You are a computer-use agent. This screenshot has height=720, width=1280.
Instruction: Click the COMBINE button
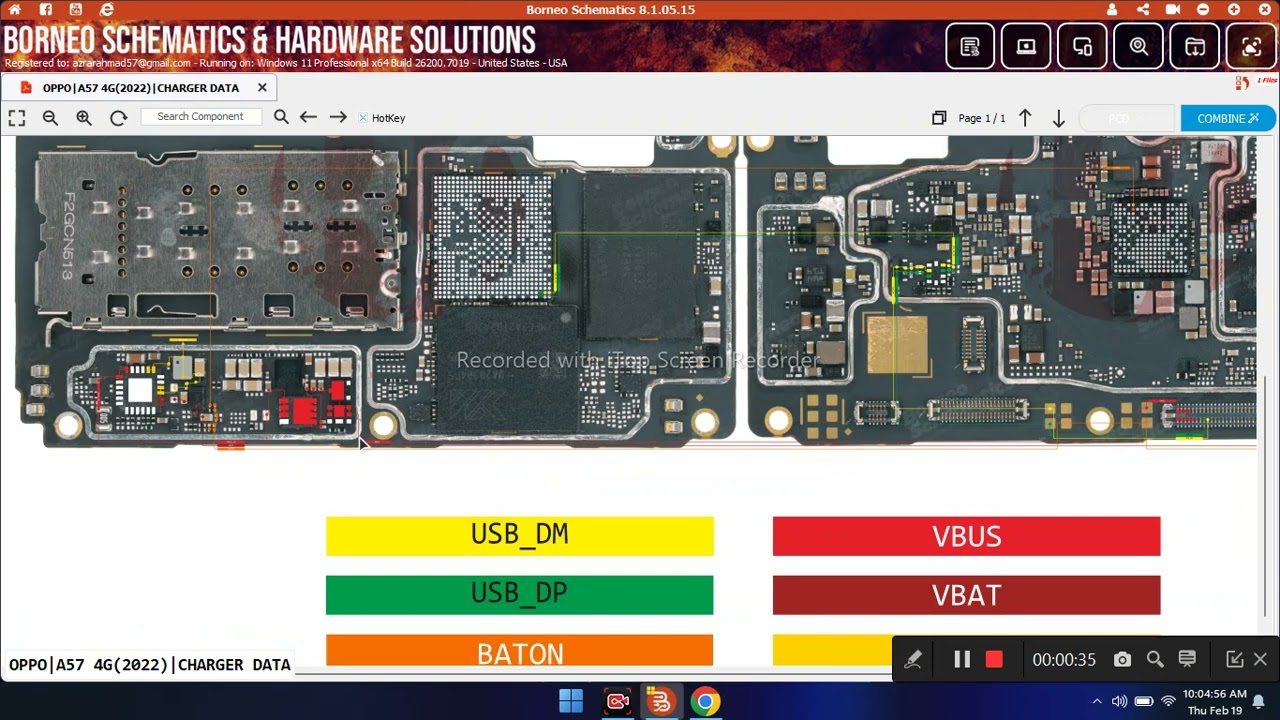tap(1228, 118)
